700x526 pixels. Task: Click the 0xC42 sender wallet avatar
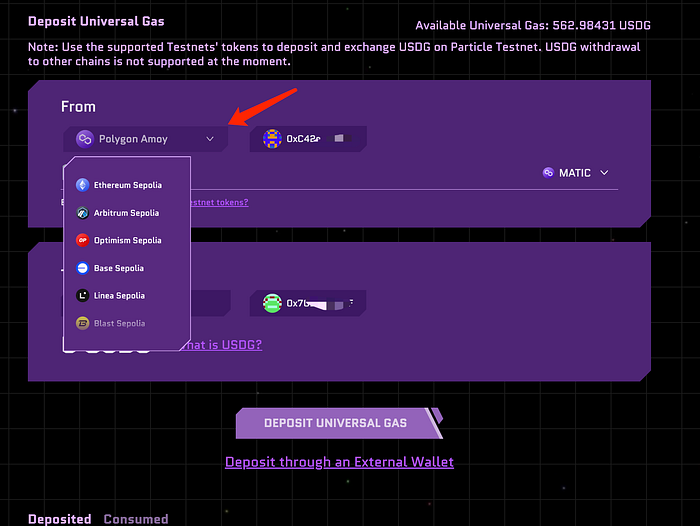pos(272,139)
